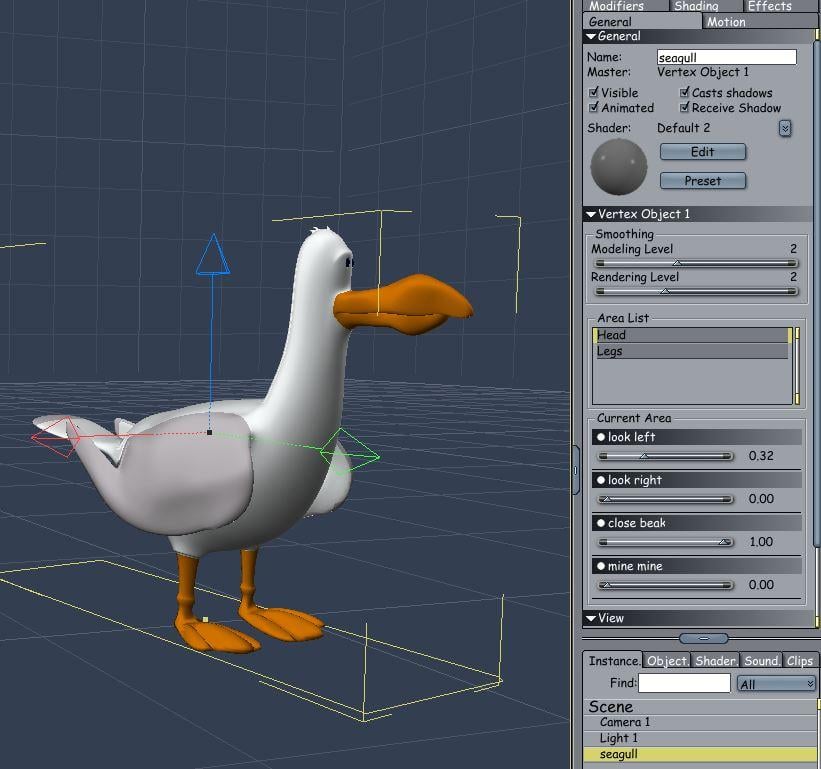This screenshot has height=769, width=821.
Task: Click the Find search field
Action: (684, 683)
